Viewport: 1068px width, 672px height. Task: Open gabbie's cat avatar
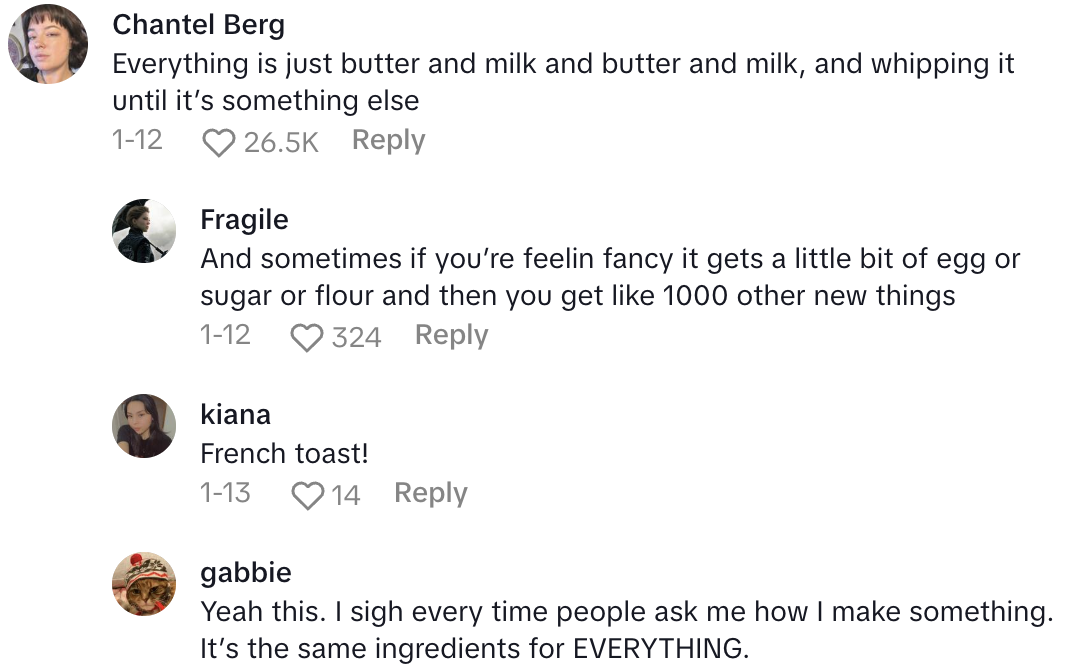pyautogui.click(x=144, y=583)
